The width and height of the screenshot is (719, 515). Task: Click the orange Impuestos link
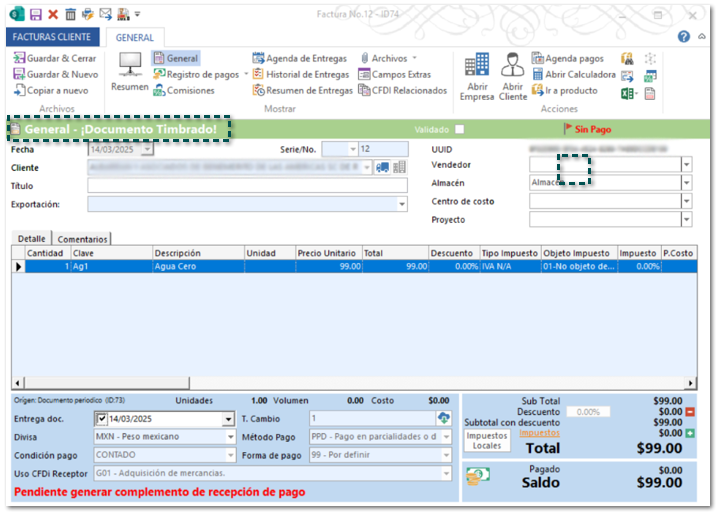coord(539,433)
